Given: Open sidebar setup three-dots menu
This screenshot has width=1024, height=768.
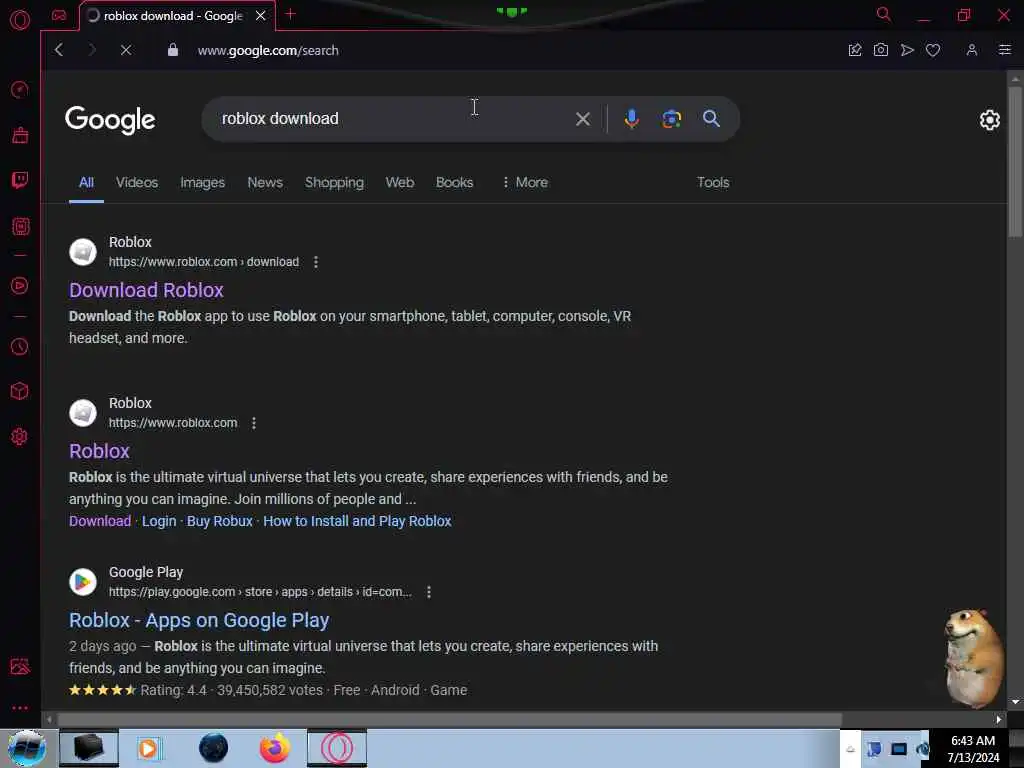Looking at the screenshot, I should point(20,708).
